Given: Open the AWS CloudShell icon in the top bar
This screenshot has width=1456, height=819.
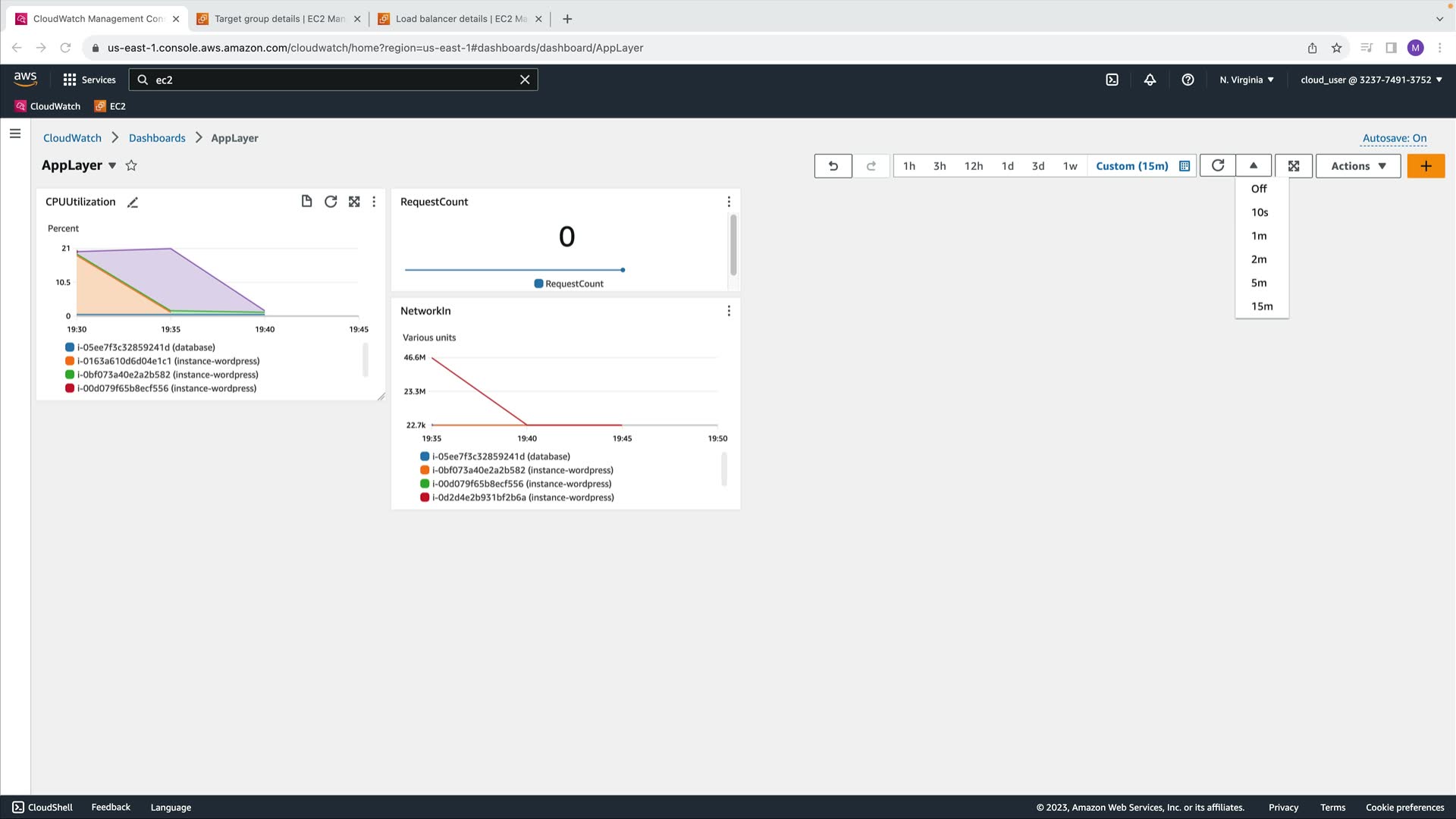Looking at the screenshot, I should [1112, 80].
